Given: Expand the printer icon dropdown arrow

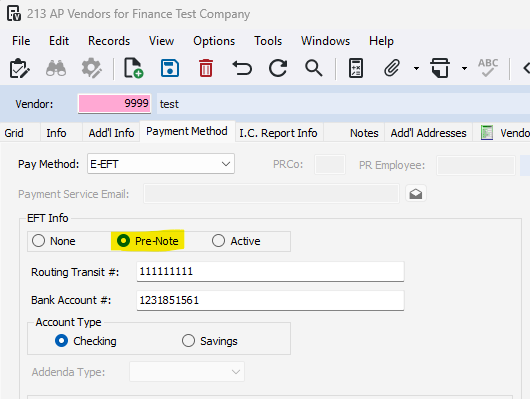Looking at the screenshot, I should point(464,69).
